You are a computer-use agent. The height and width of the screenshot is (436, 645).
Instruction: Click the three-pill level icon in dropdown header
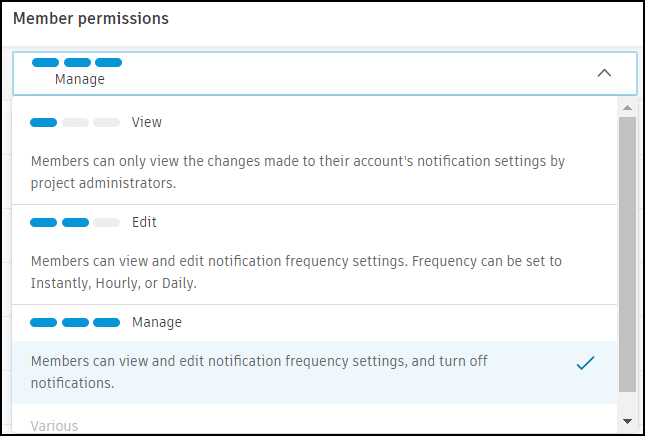point(77,63)
